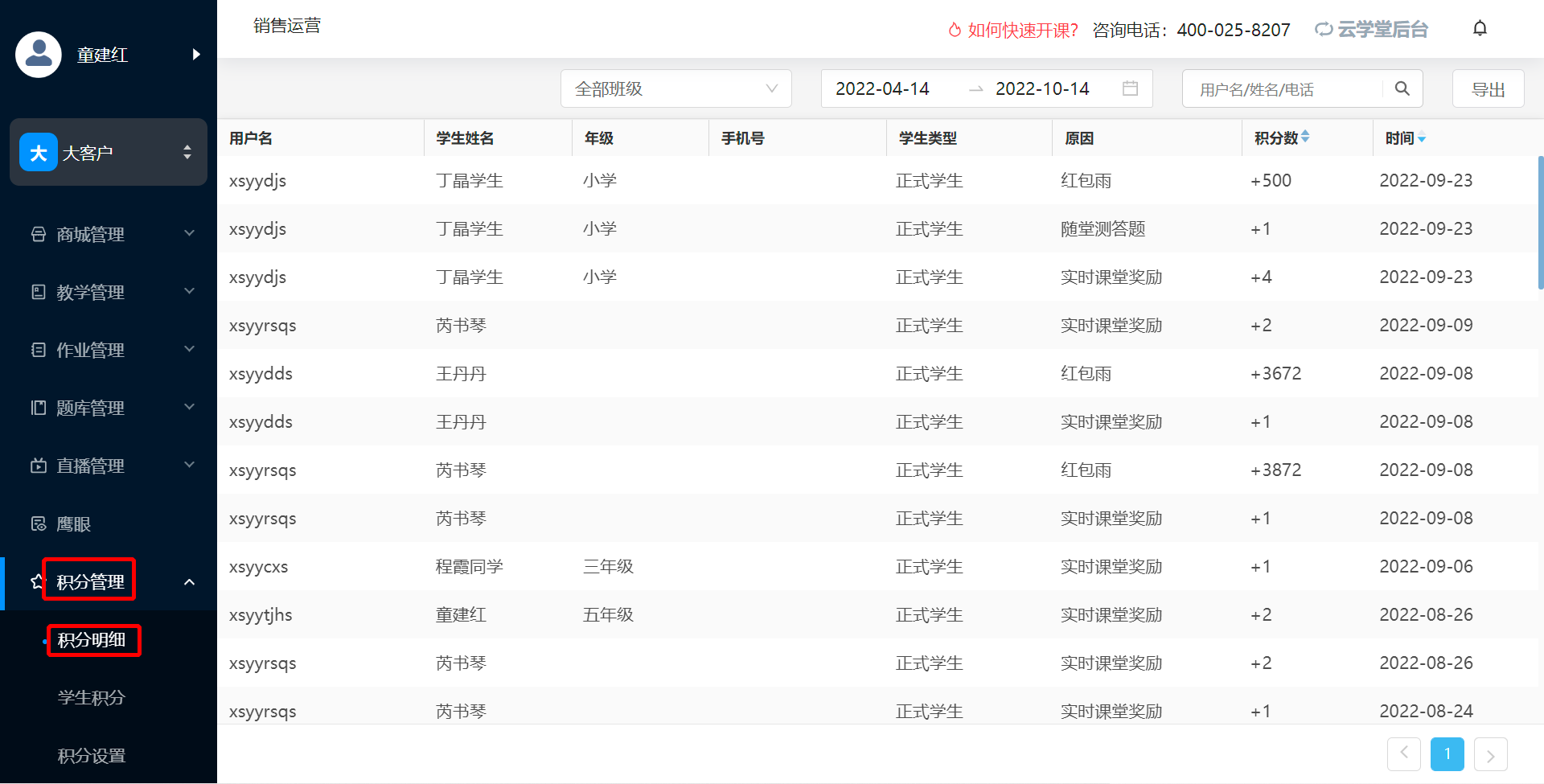1544x784 pixels.
Task: Click the 导出 export button
Action: (x=1489, y=88)
